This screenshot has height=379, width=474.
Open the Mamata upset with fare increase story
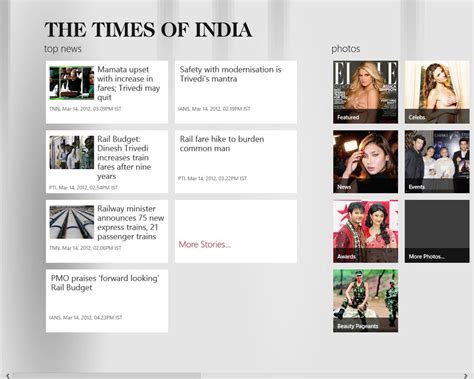pyautogui.click(x=107, y=92)
